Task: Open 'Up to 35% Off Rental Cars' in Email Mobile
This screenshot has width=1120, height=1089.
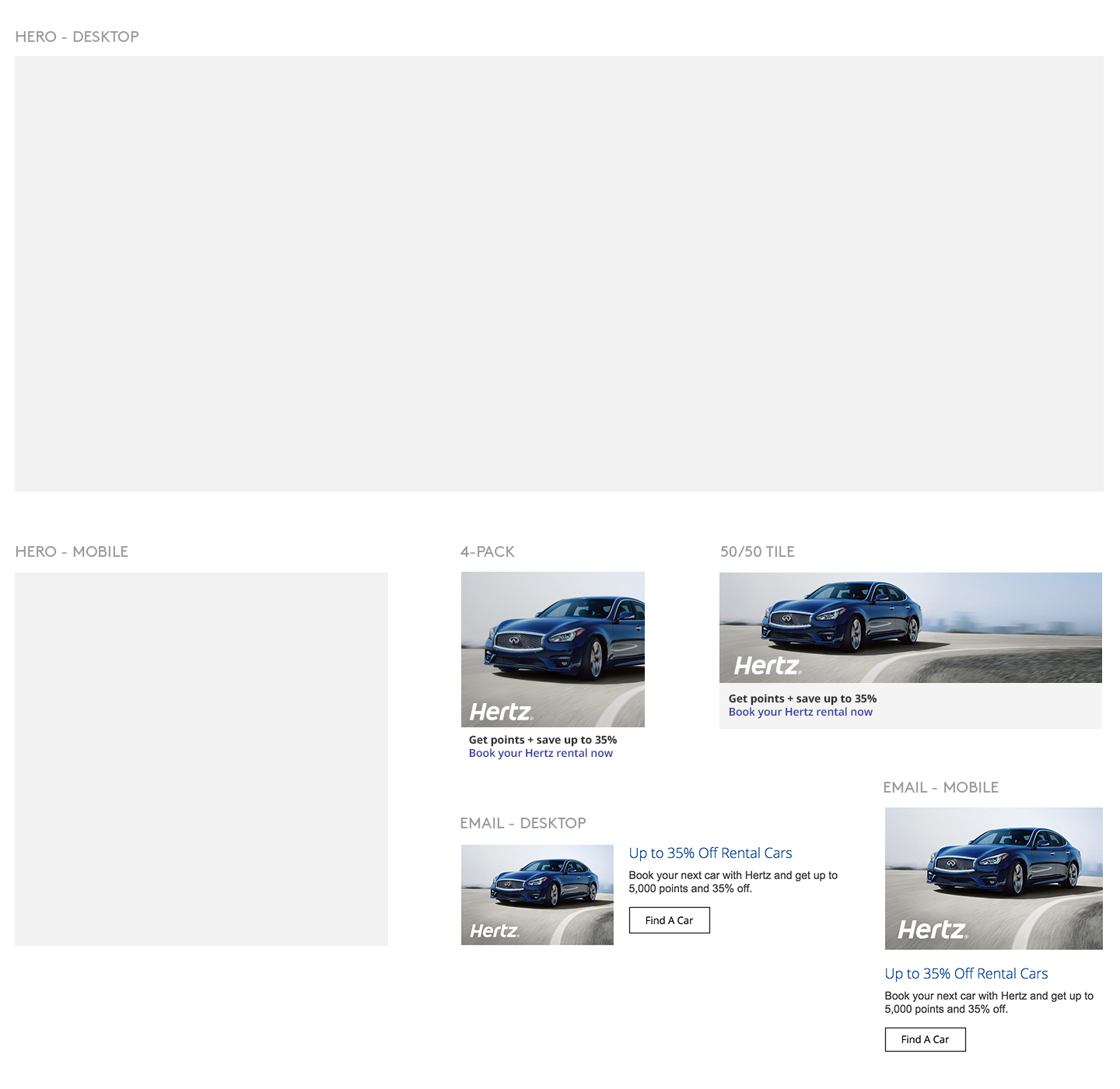Action: click(966, 974)
